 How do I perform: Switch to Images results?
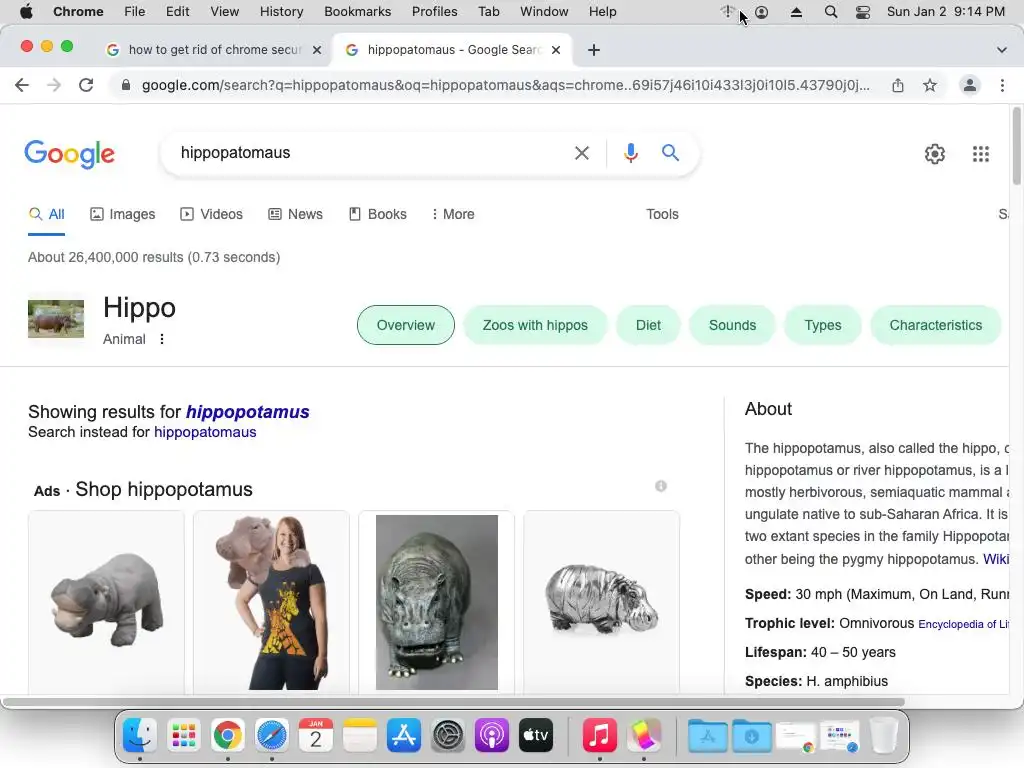click(x=122, y=214)
